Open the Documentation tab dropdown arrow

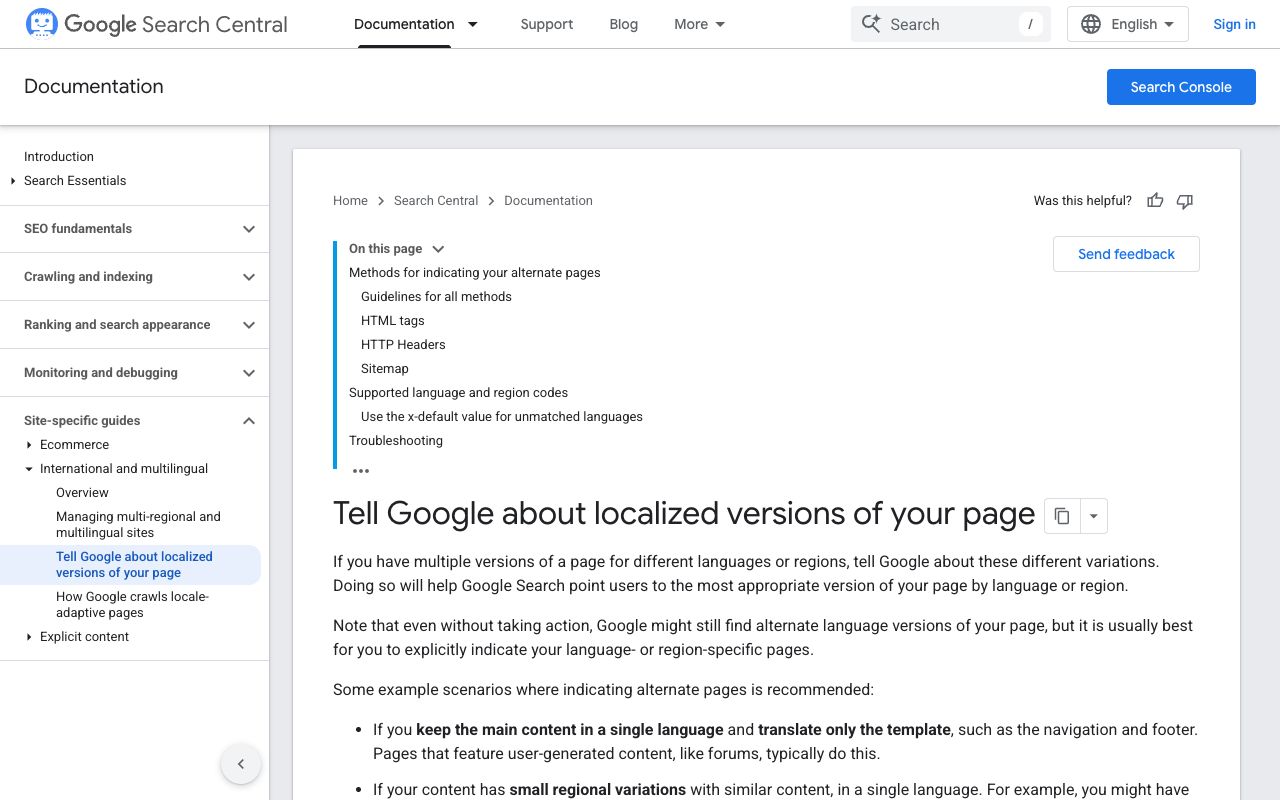click(473, 24)
